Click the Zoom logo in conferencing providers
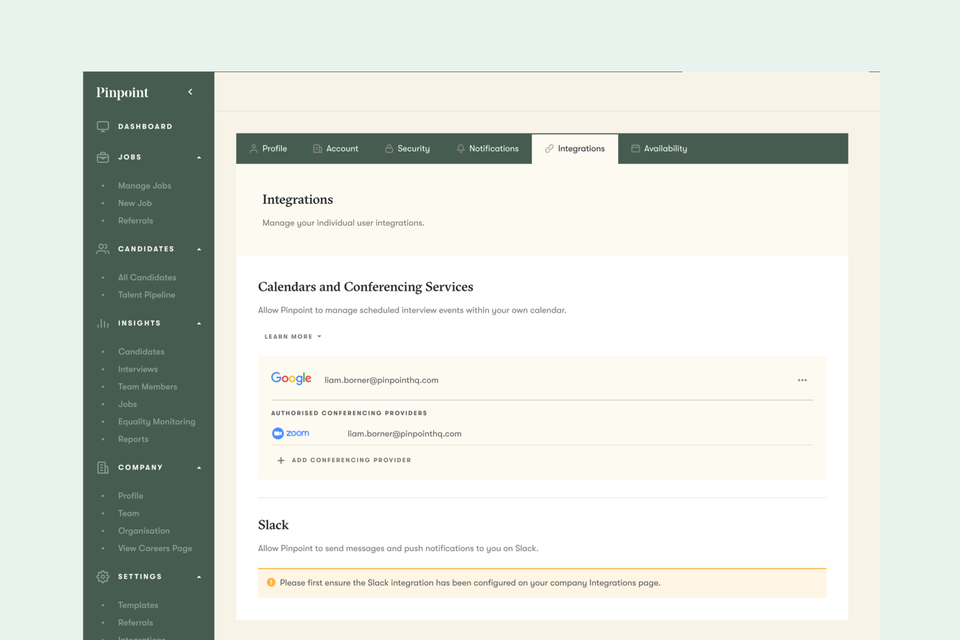 pos(291,433)
